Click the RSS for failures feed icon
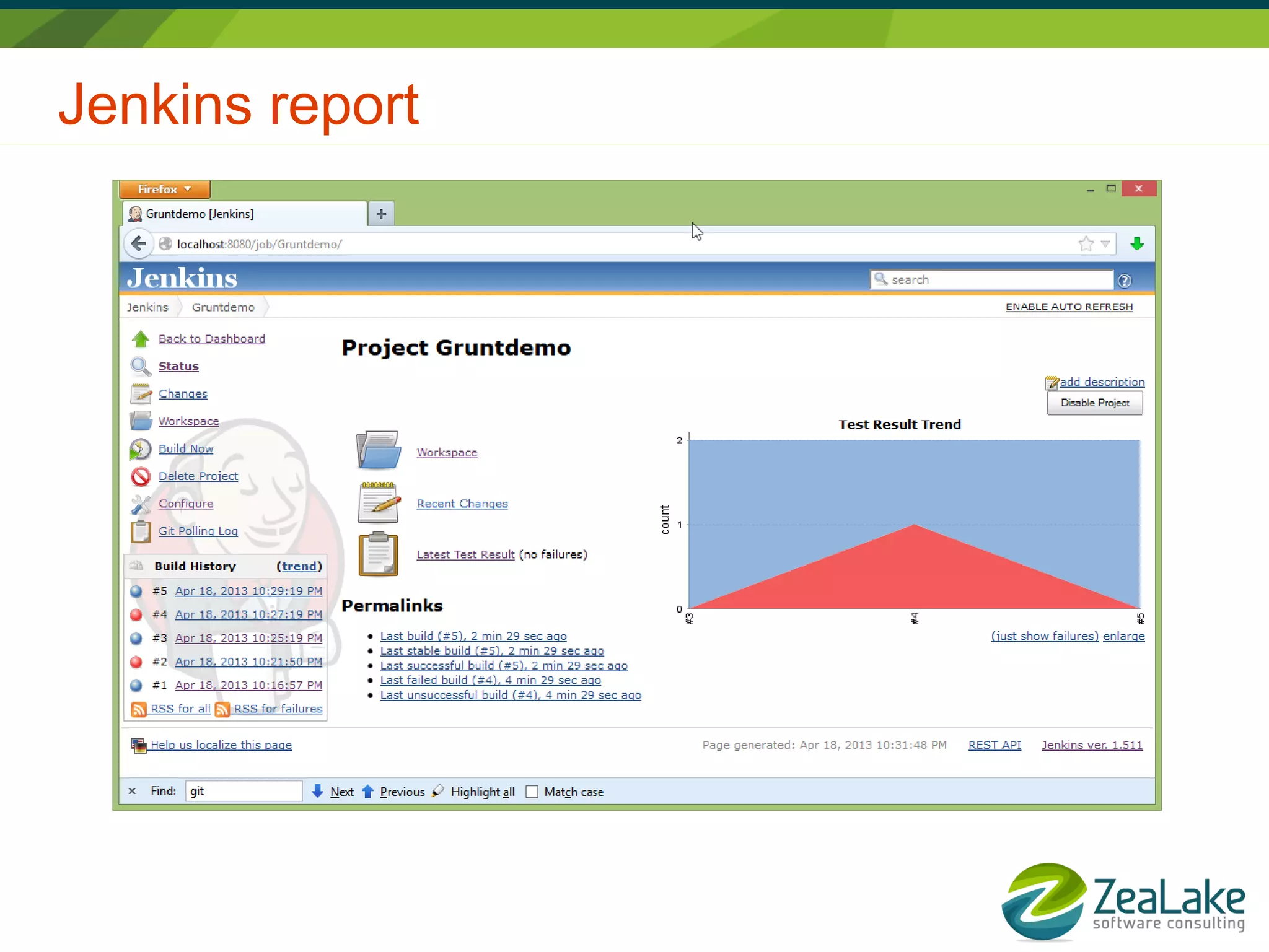This screenshot has height=952, width=1269. click(x=222, y=709)
